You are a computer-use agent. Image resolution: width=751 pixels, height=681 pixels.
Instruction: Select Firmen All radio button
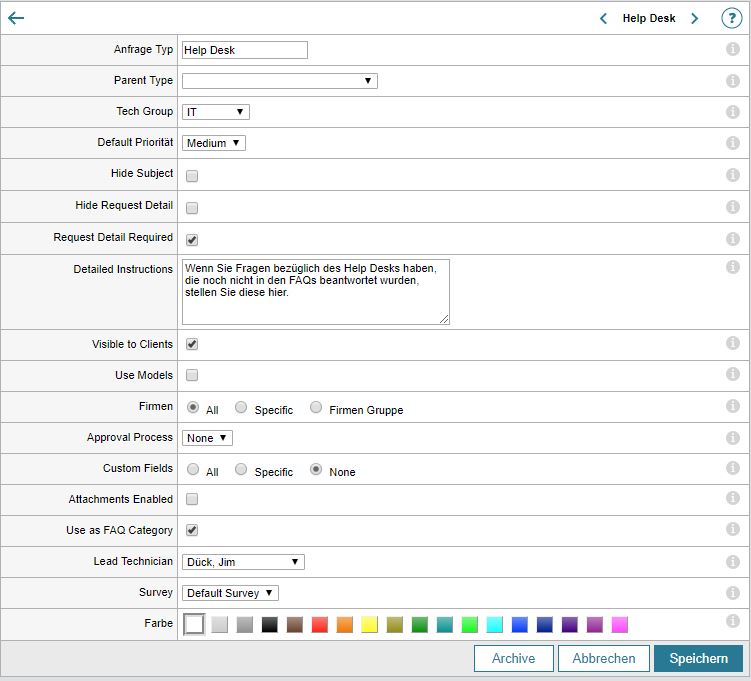click(x=193, y=407)
